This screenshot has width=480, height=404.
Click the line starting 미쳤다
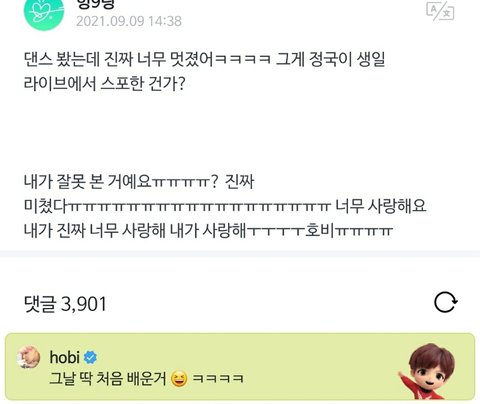[225, 206]
